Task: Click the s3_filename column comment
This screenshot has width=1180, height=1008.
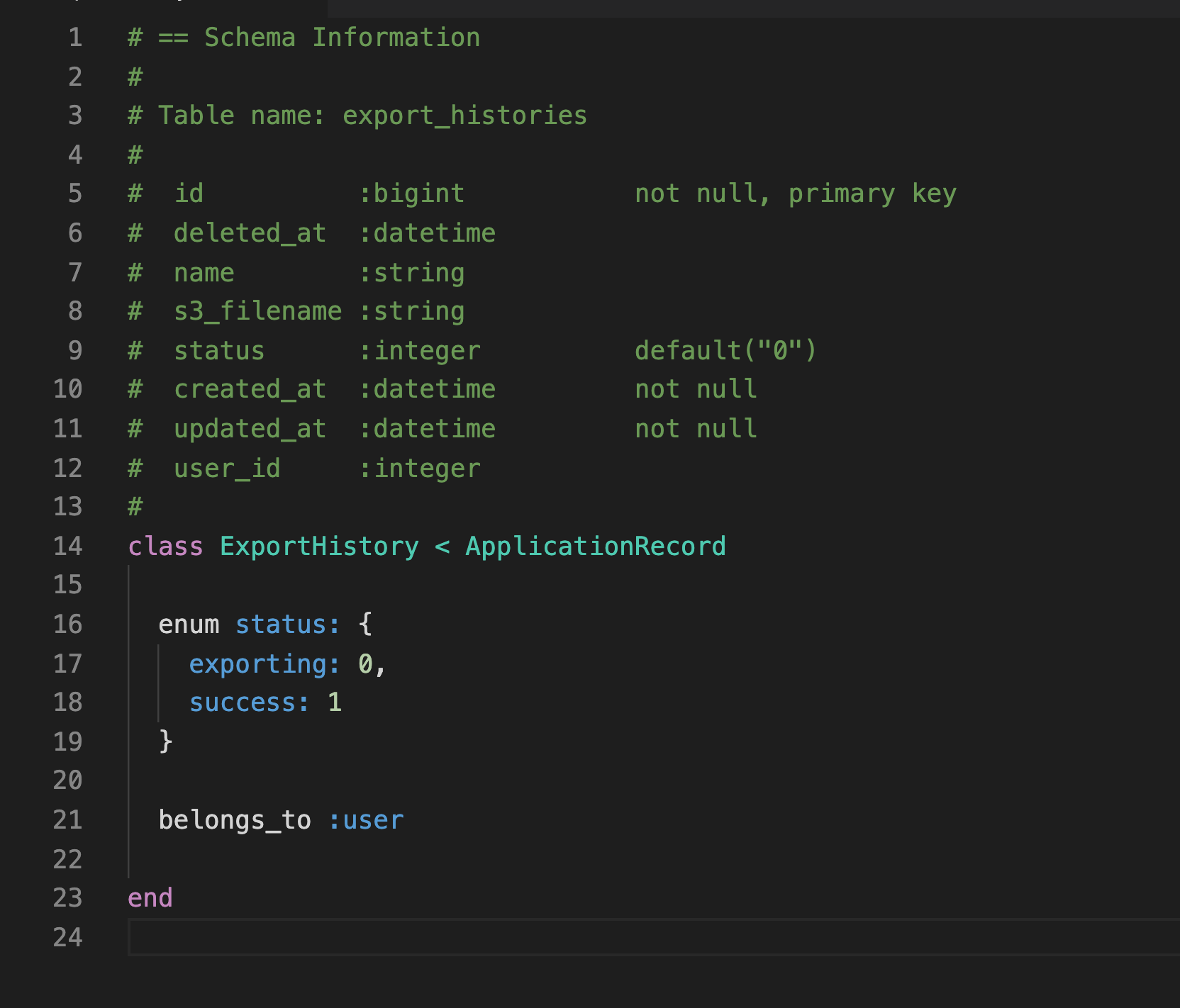Action: [257, 311]
